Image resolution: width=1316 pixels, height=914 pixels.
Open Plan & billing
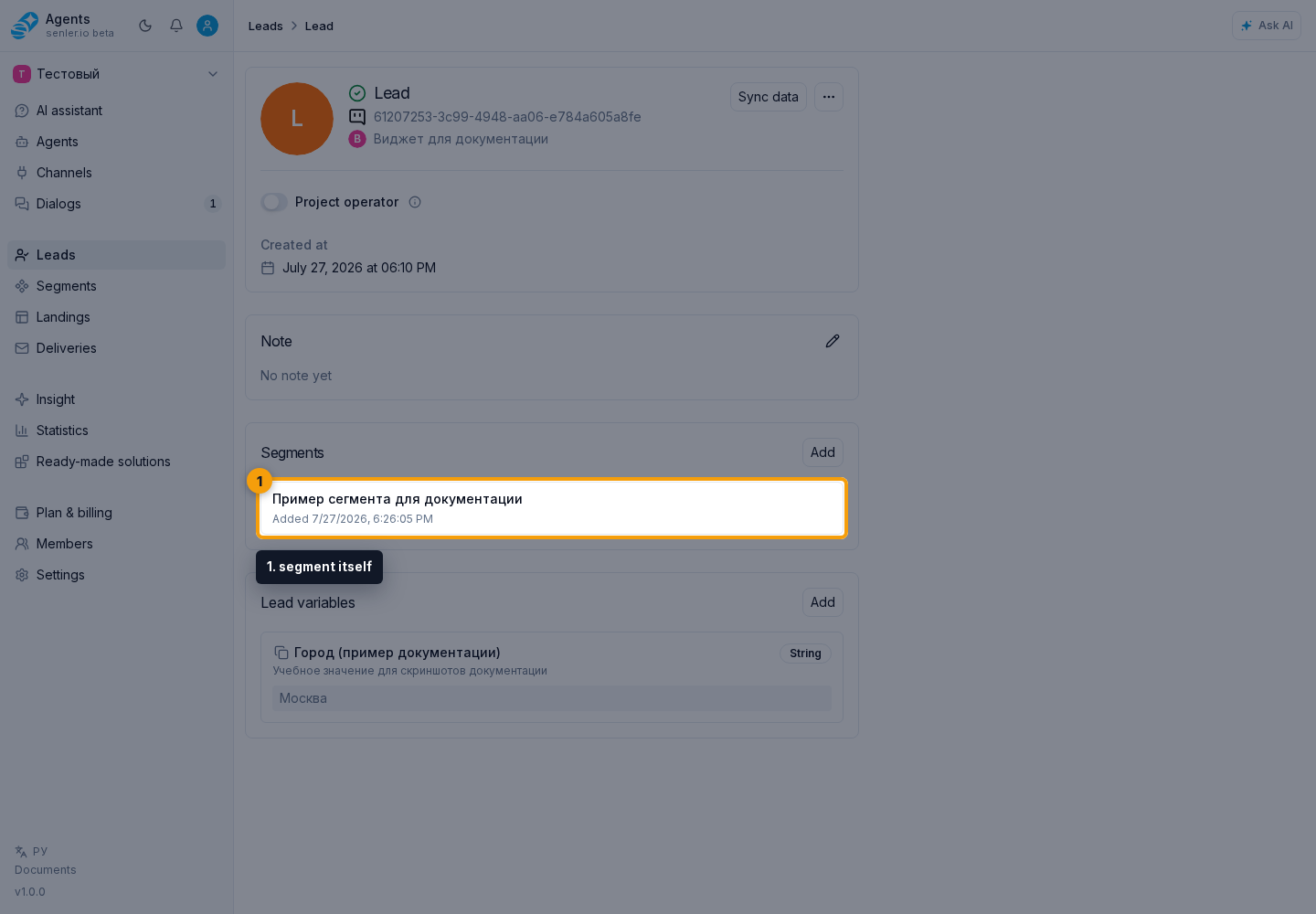[116, 513]
